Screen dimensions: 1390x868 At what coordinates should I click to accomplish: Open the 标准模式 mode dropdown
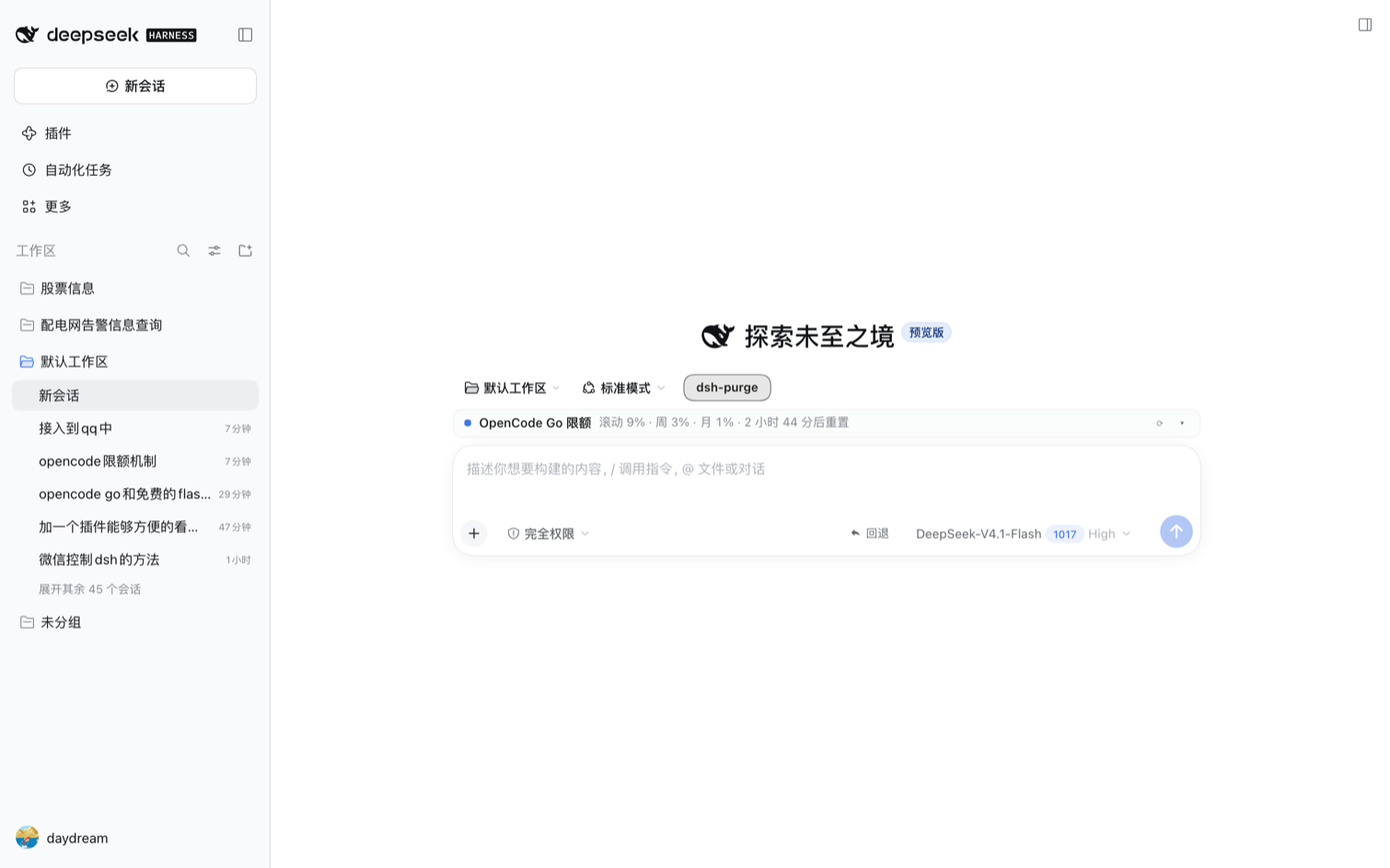[x=624, y=388]
